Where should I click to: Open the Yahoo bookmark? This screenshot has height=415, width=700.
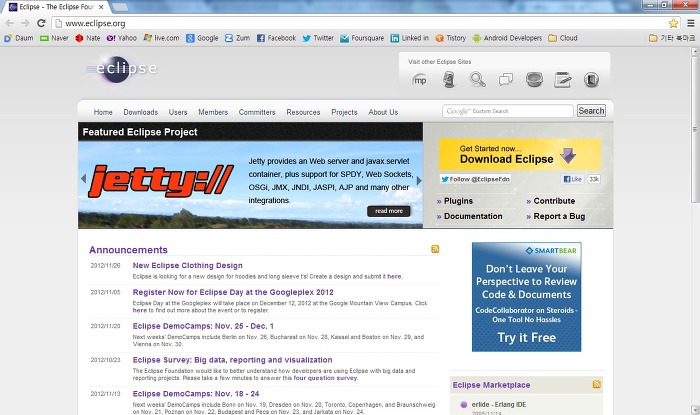tap(121, 38)
